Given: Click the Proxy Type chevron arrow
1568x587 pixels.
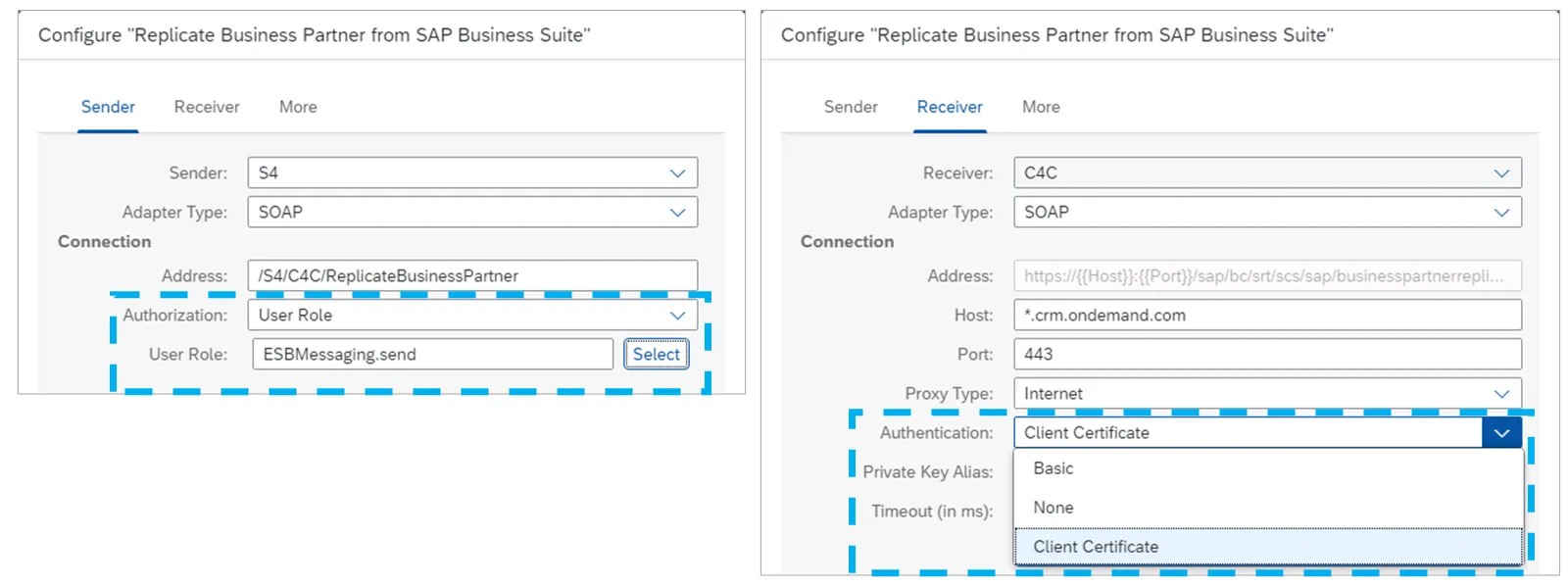Looking at the screenshot, I should click(x=1503, y=393).
